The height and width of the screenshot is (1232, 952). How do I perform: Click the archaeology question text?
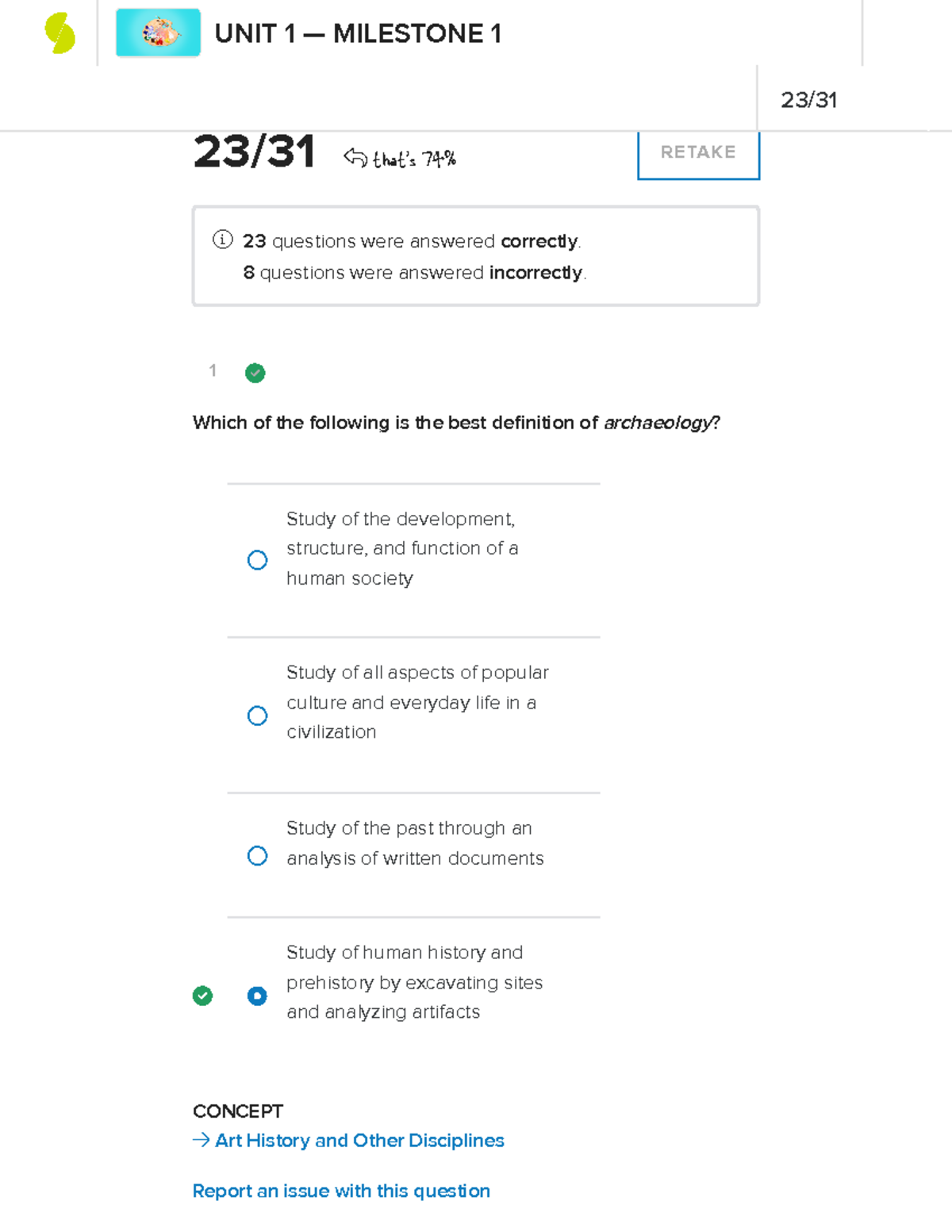(456, 422)
